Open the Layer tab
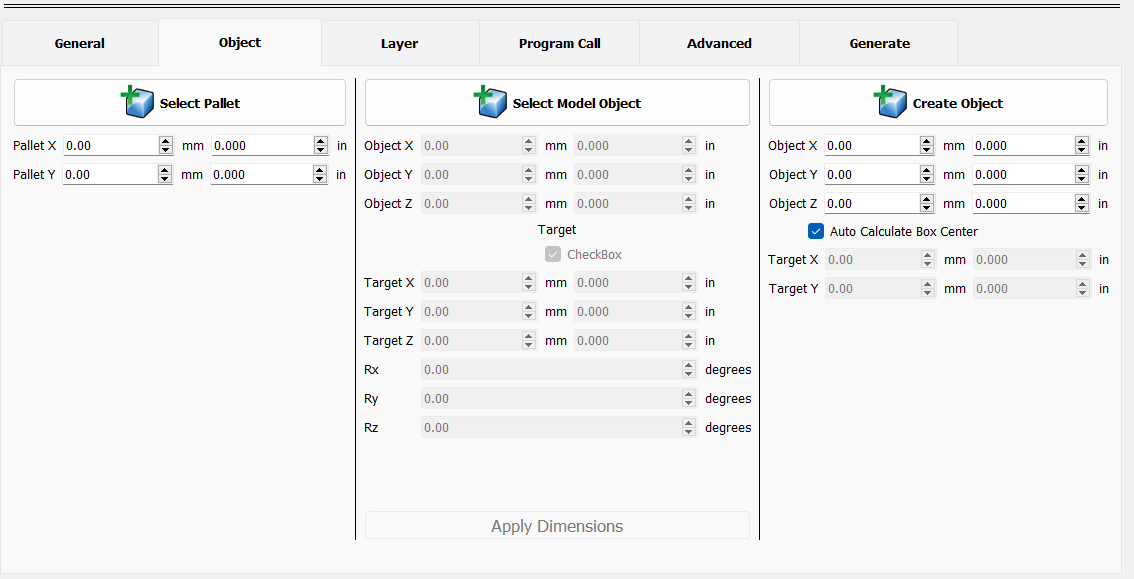1134x579 pixels. [399, 44]
